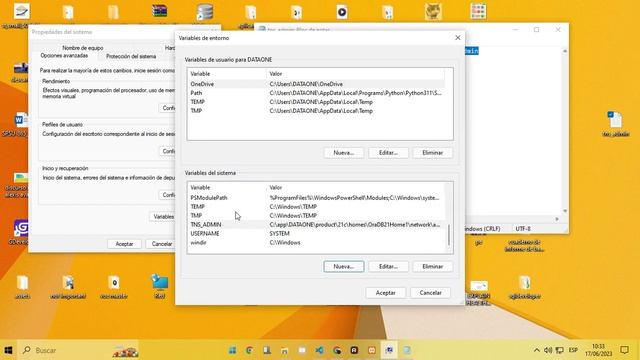Open the cat face icon on the desktop
This screenshot has width=640, height=360.
point(433,12)
